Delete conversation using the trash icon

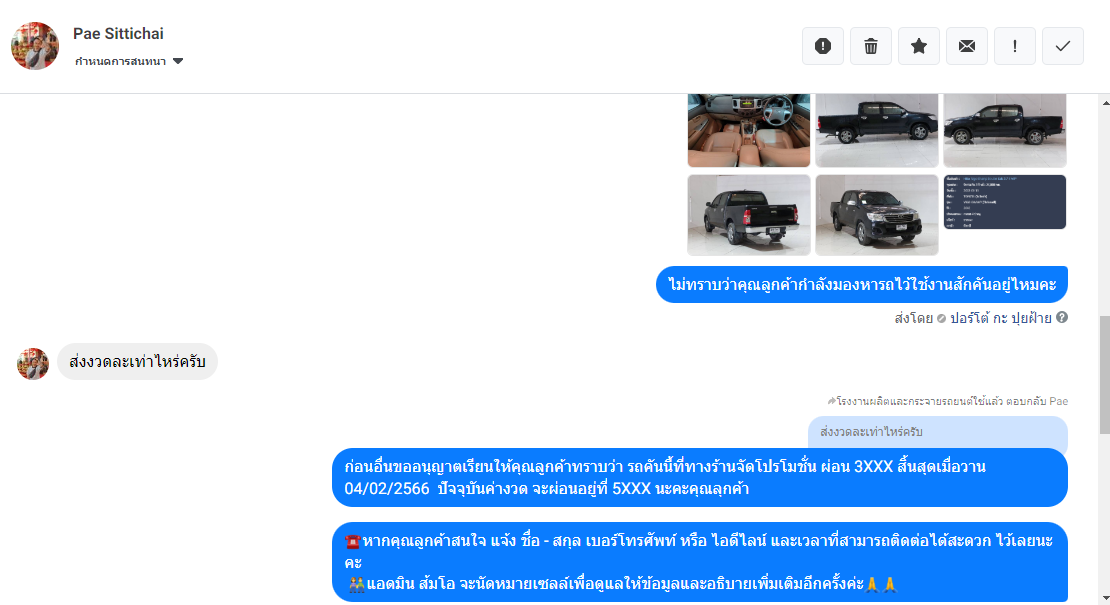(871, 46)
